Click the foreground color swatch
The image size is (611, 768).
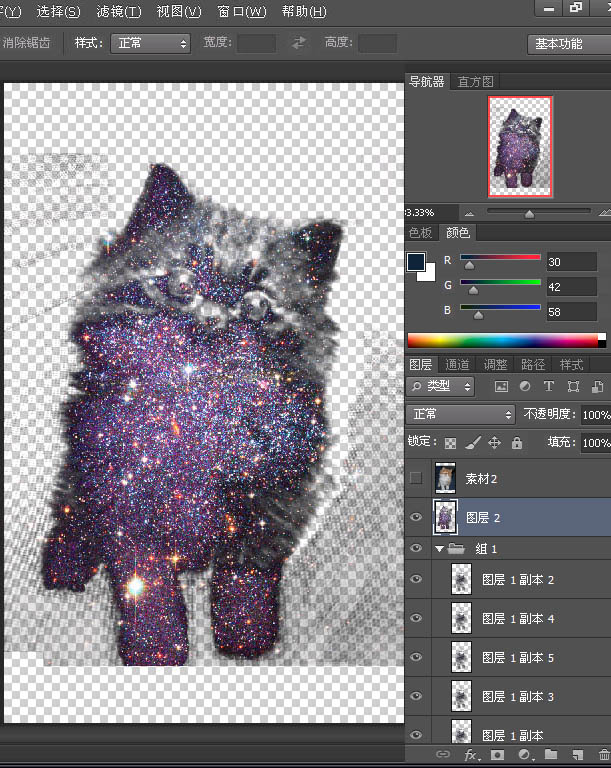tap(416, 262)
